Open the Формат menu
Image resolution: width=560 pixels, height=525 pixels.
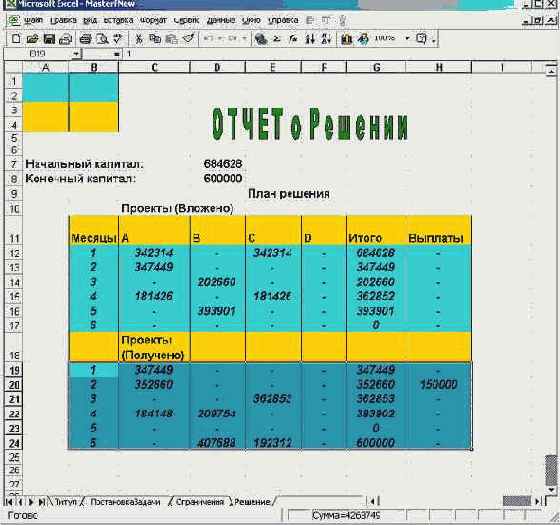pos(153,20)
